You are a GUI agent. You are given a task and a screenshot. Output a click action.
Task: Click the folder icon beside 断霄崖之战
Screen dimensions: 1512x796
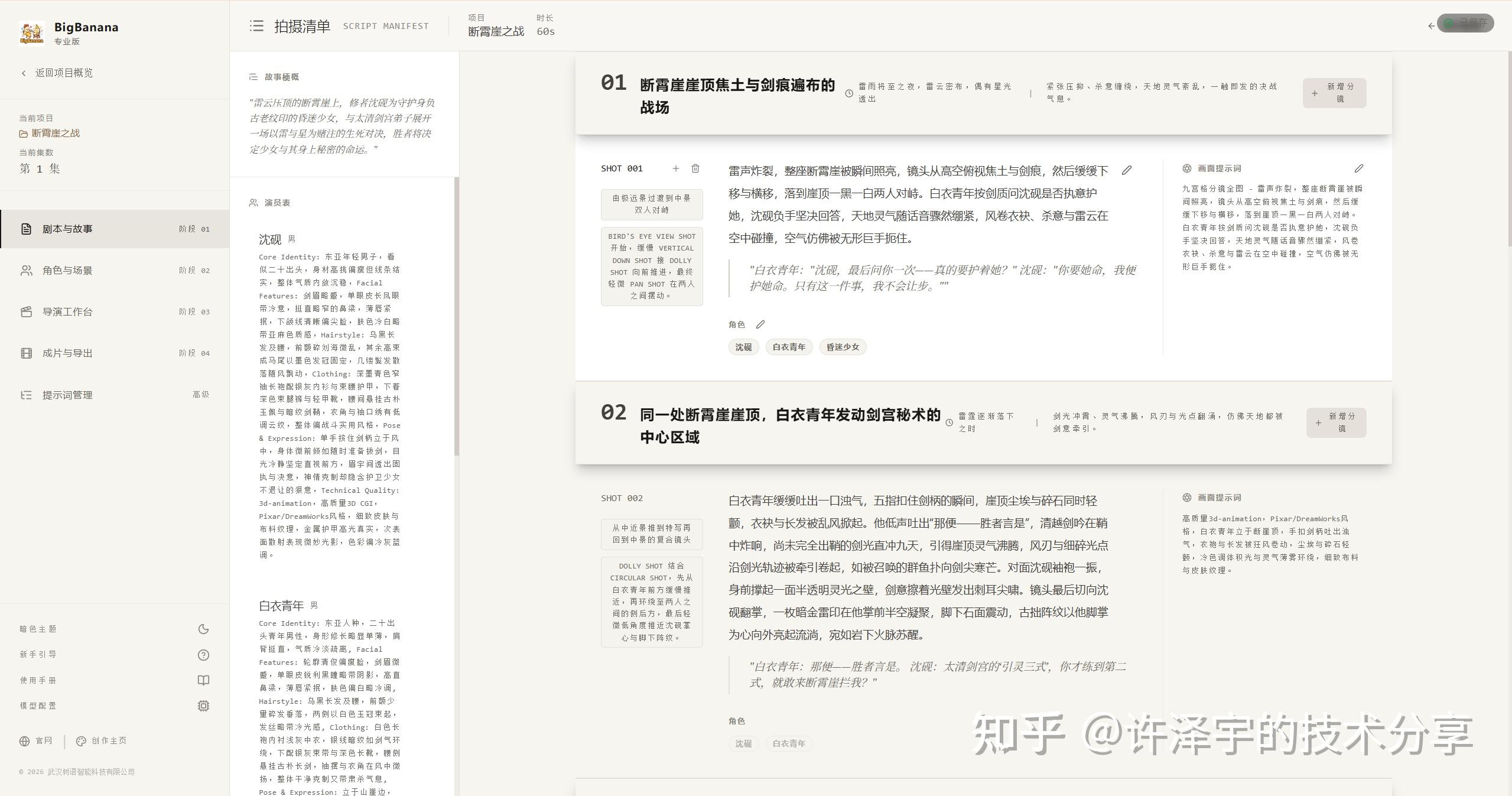24,134
